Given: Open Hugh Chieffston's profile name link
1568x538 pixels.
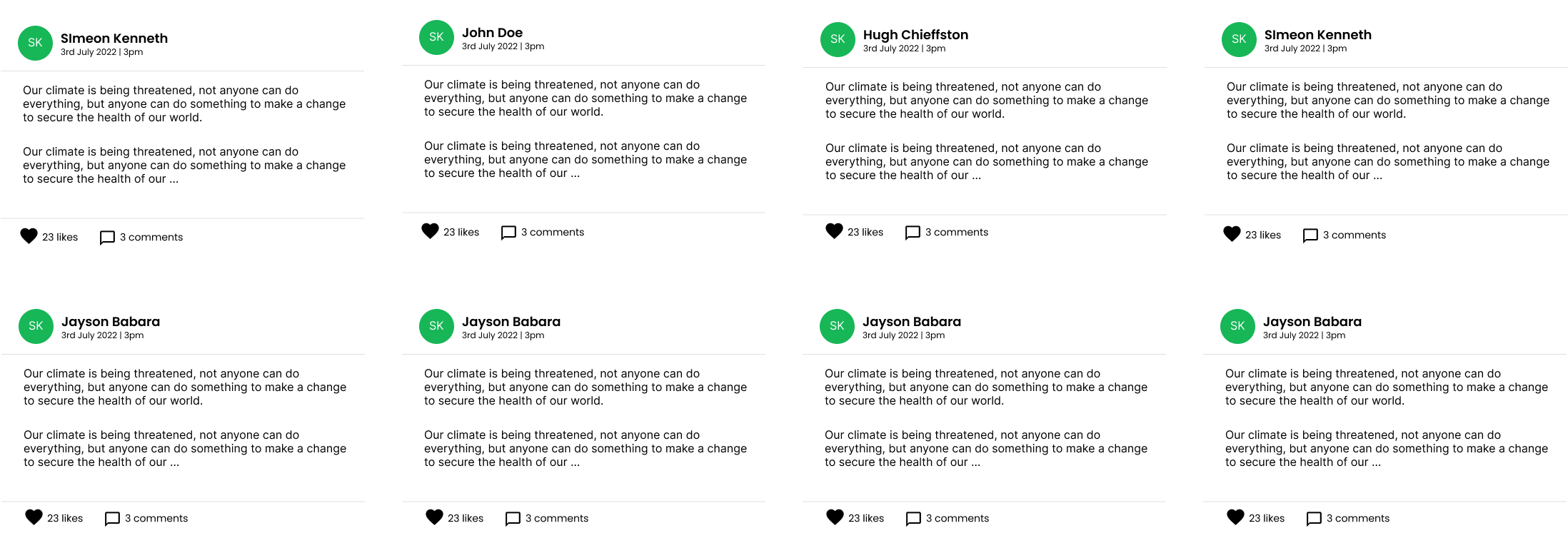Looking at the screenshot, I should tap(915, 35).
